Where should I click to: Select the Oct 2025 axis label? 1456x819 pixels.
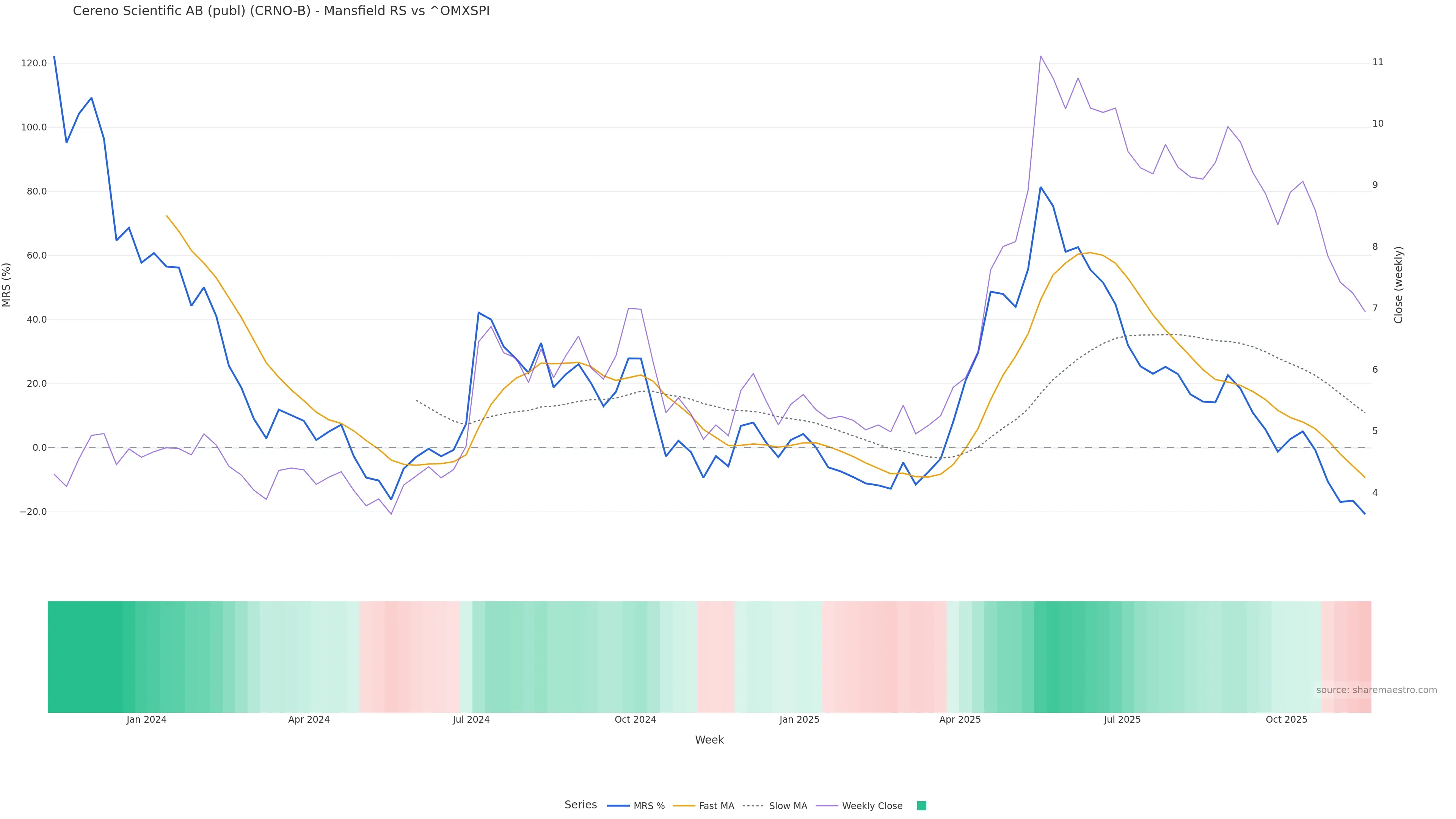coord(1287,720)
